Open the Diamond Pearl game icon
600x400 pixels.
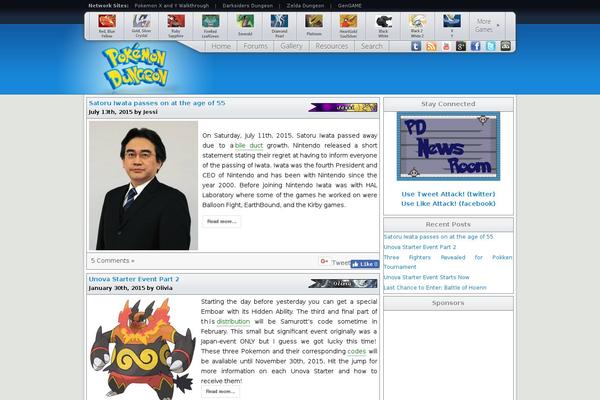tap(279, 26)
